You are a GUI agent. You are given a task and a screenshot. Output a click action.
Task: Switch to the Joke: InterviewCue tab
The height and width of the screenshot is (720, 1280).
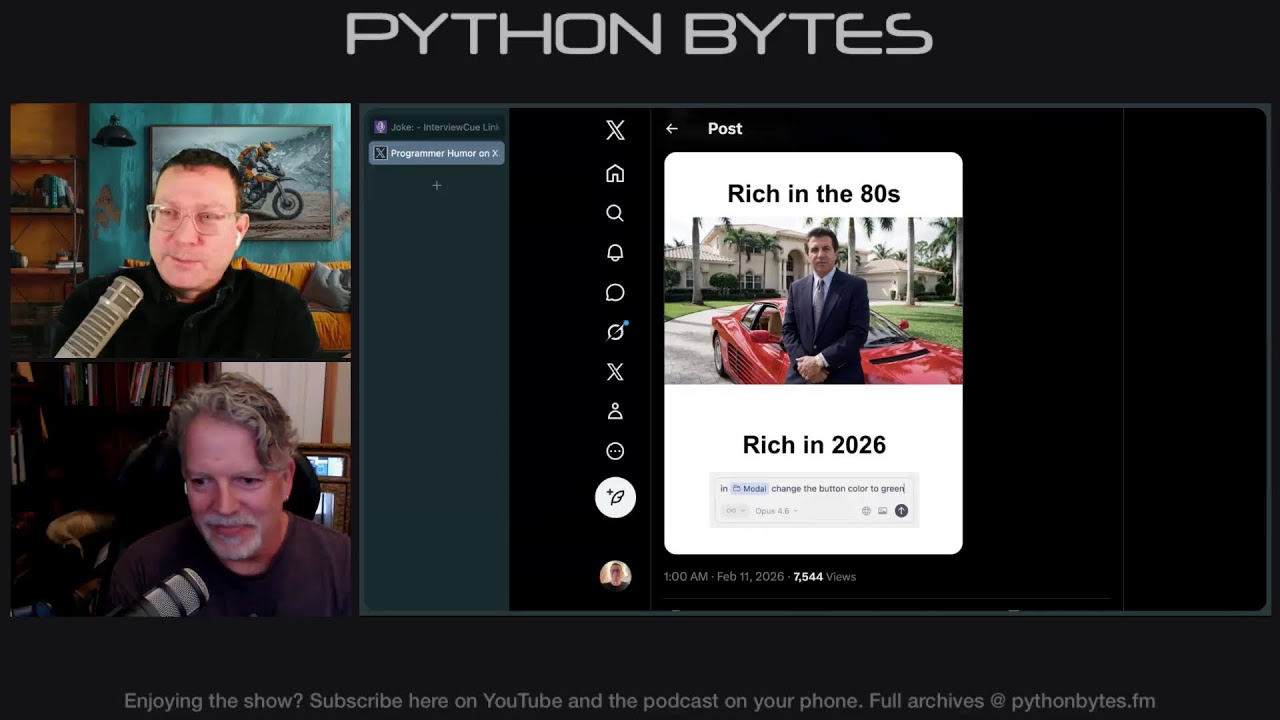click(x=436, y=127)
